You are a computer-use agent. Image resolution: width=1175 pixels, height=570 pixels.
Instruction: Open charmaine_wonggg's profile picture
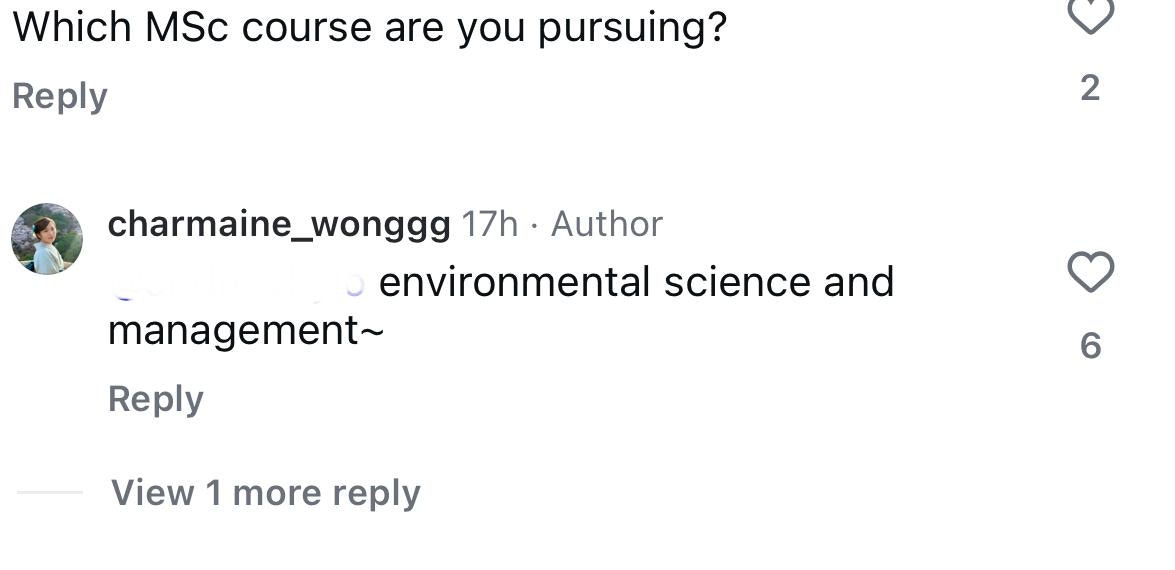click(x=46, y=238)
